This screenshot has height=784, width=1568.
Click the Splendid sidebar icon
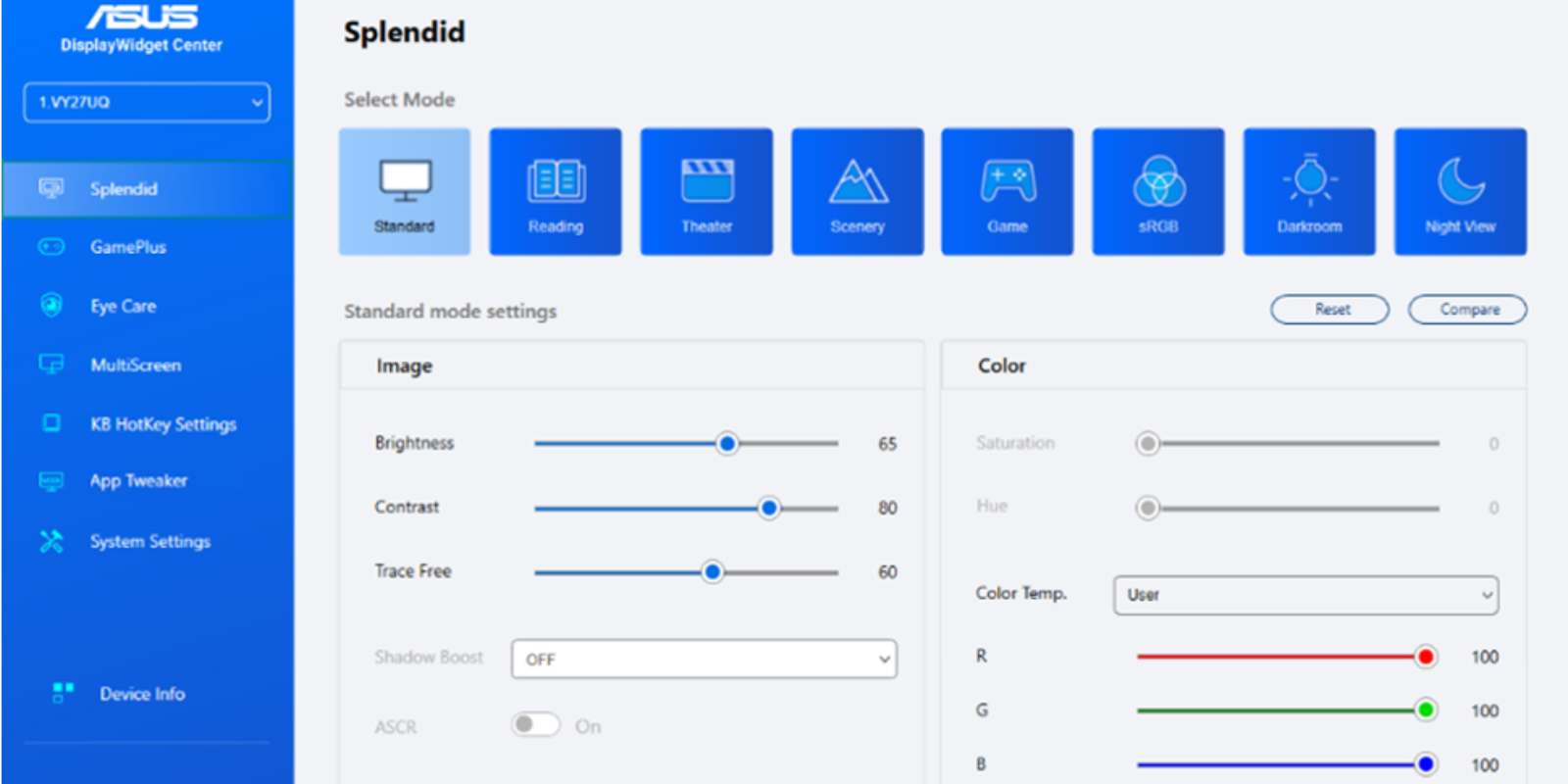click(51, 188)
